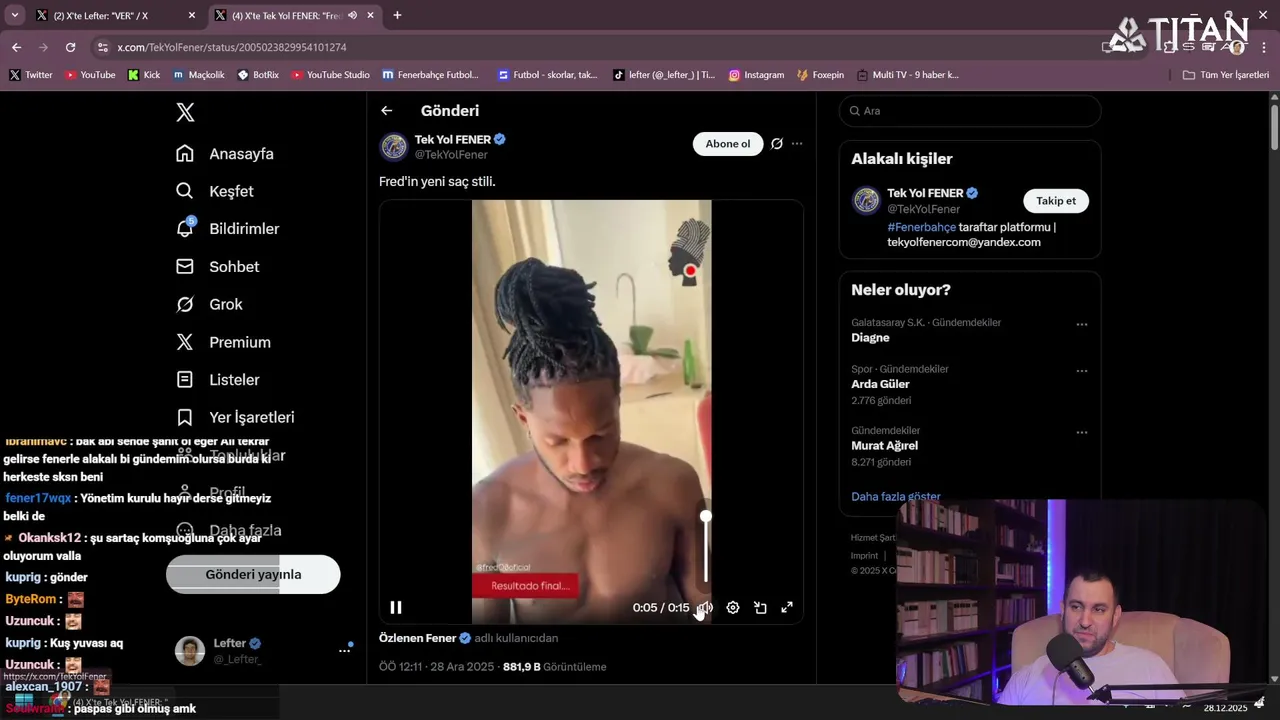1280x720 pixels.
Task: Click the X logo in the sidebar
Action: (x=185, y=113)
